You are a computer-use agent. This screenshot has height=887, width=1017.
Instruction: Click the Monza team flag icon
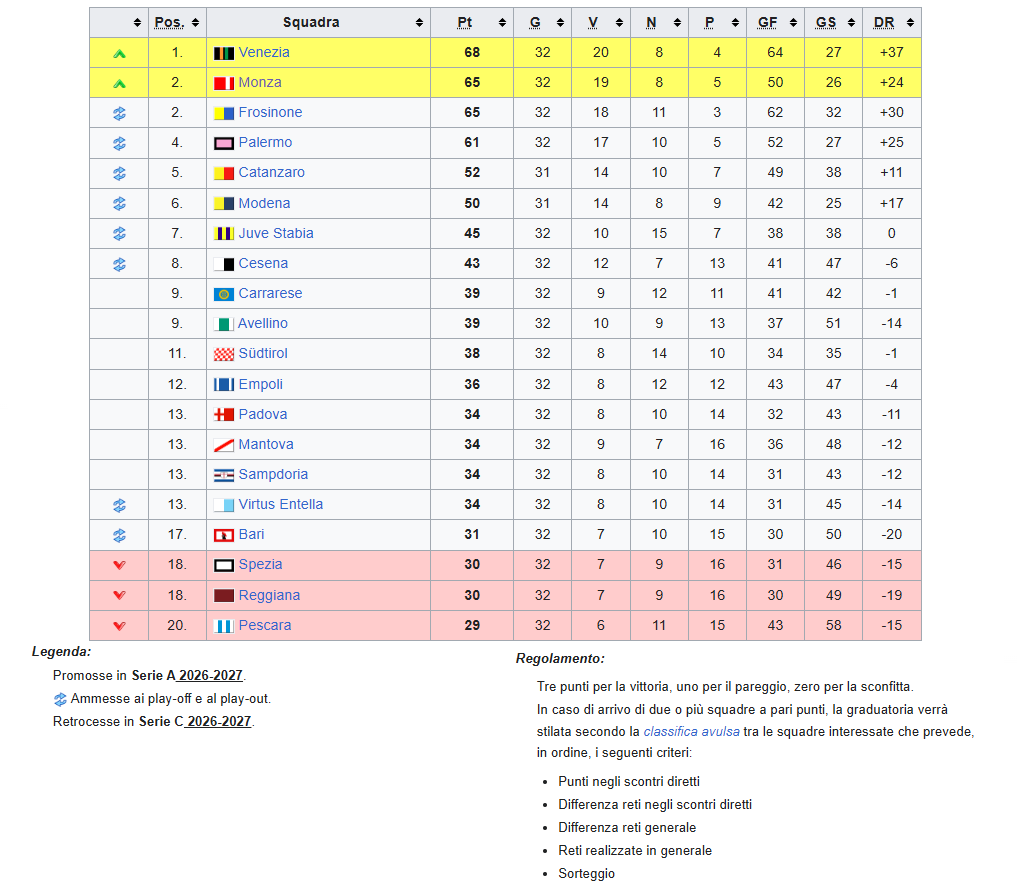pos(224,83)
